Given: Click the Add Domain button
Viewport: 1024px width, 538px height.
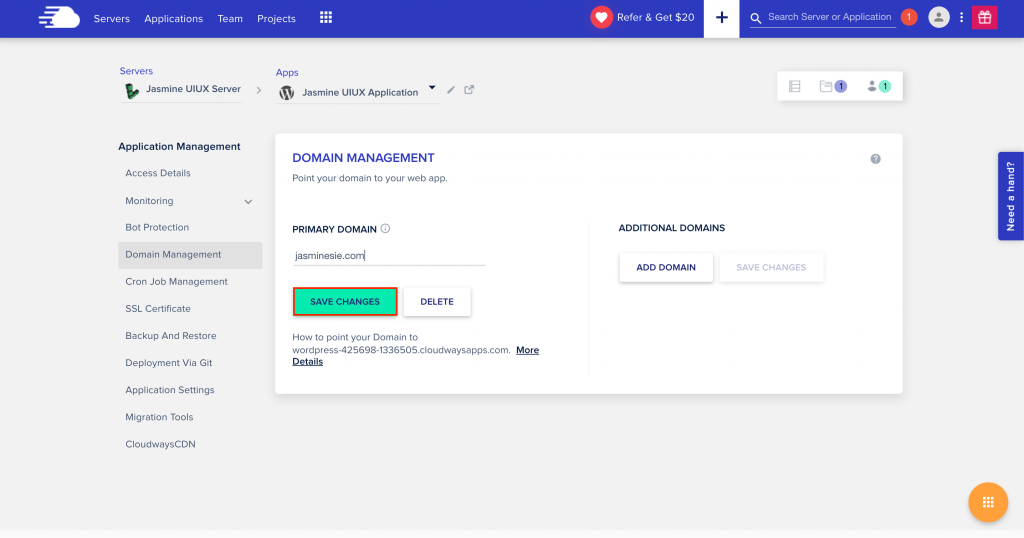Looking at the screenshot, I should tap(666, 268).
